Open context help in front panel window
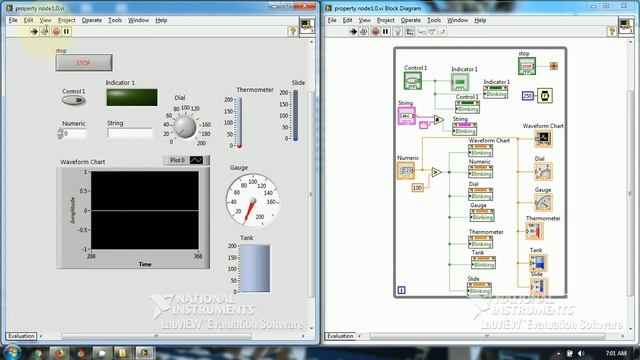The height and width of the screenshot is (360, 640). [292, 31]
